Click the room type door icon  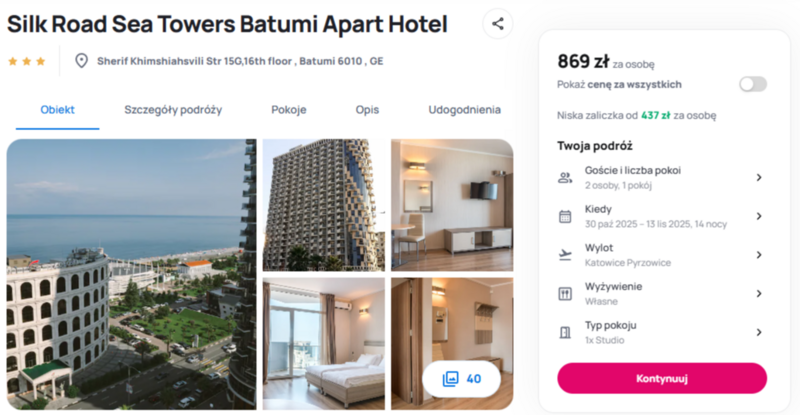pos(565,332)
